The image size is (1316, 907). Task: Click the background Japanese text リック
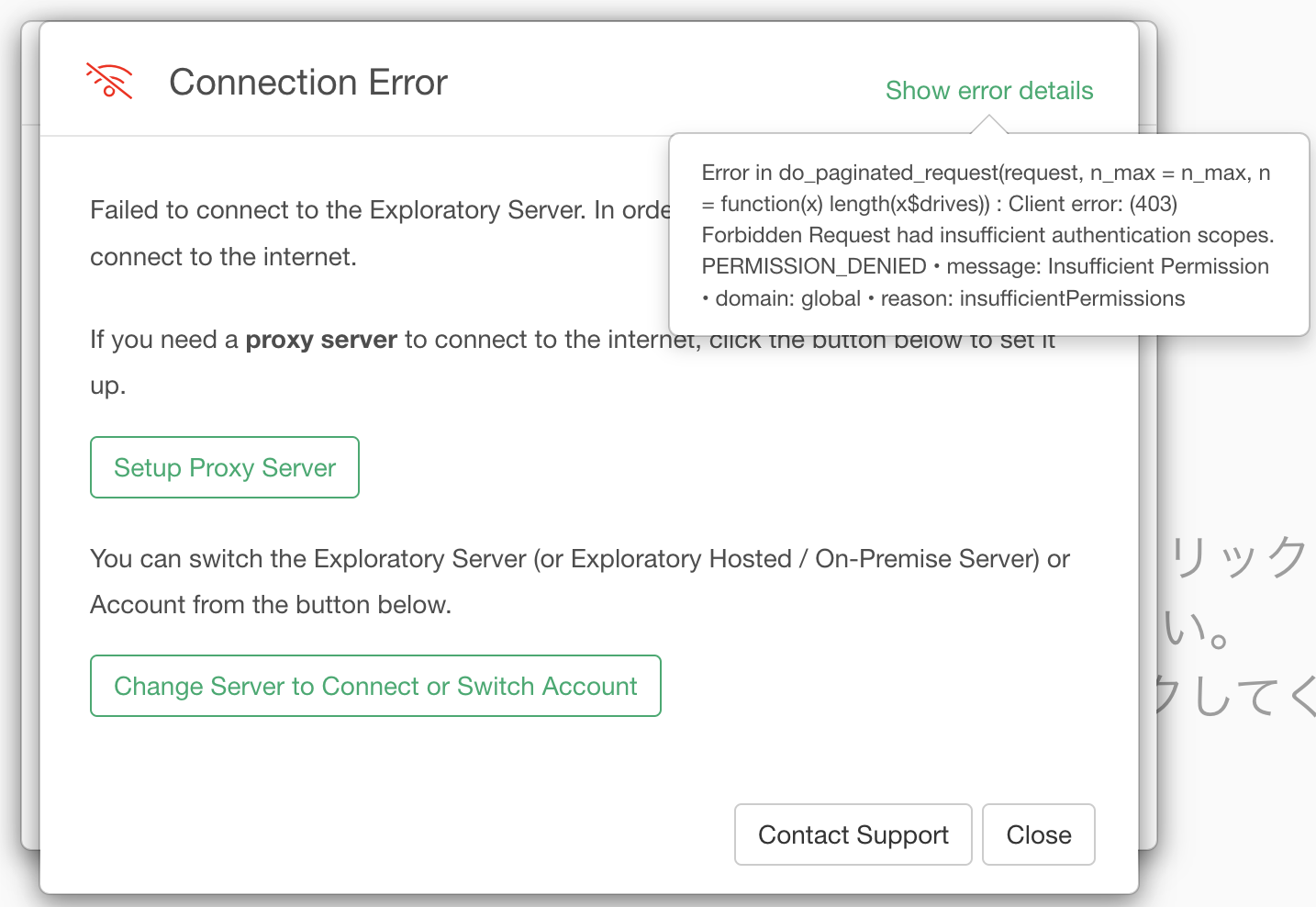pyautogui.click(x=1239, y=557)
